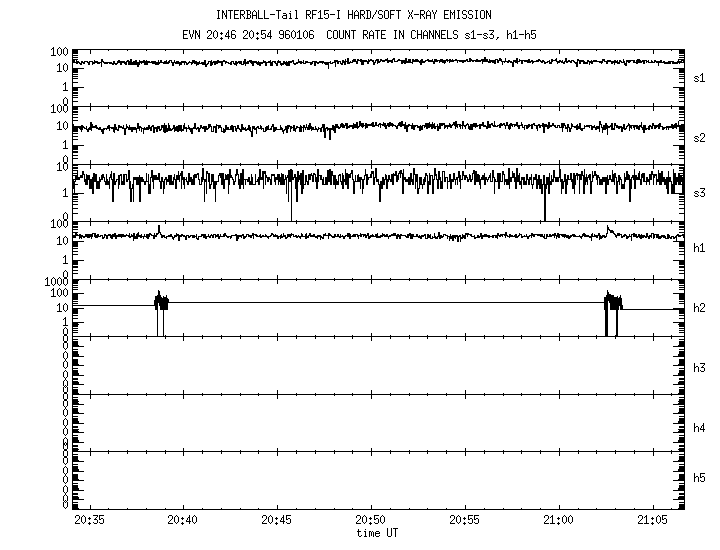Click the 20:40 time axis label
This screenshot has width=720, height=550.
click(183, 520)
